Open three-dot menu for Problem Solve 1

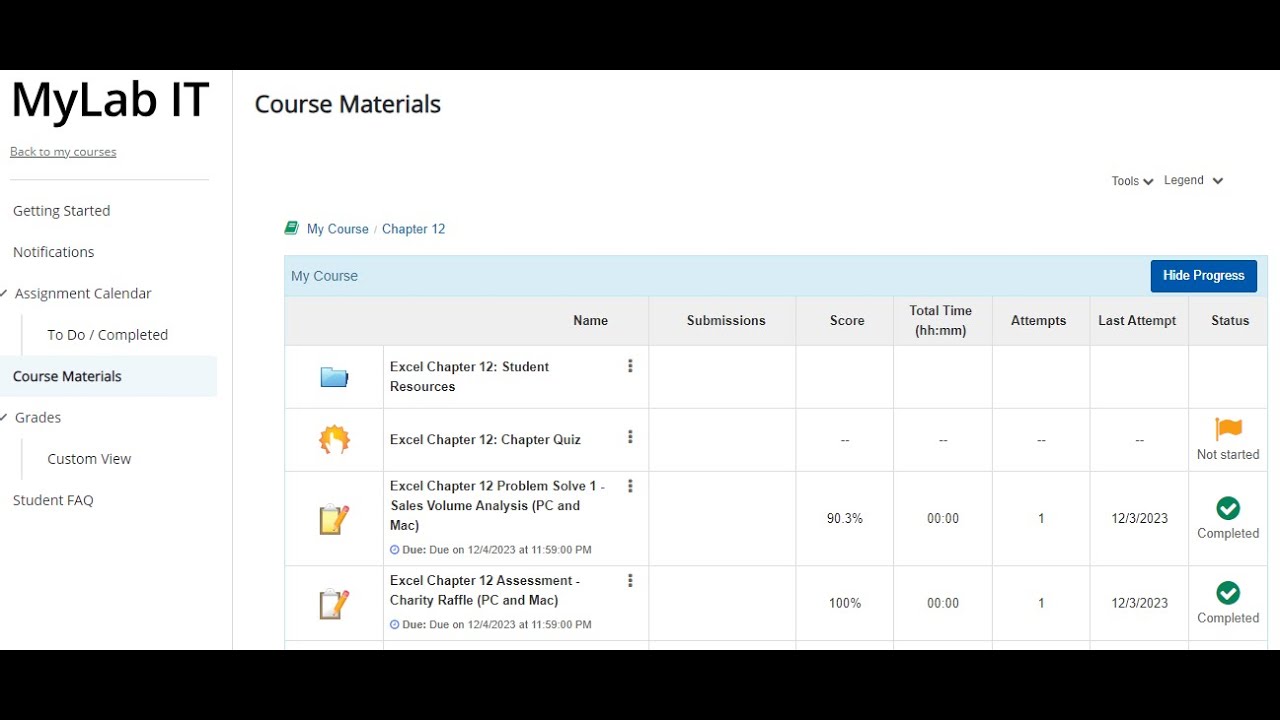(630, 486)
